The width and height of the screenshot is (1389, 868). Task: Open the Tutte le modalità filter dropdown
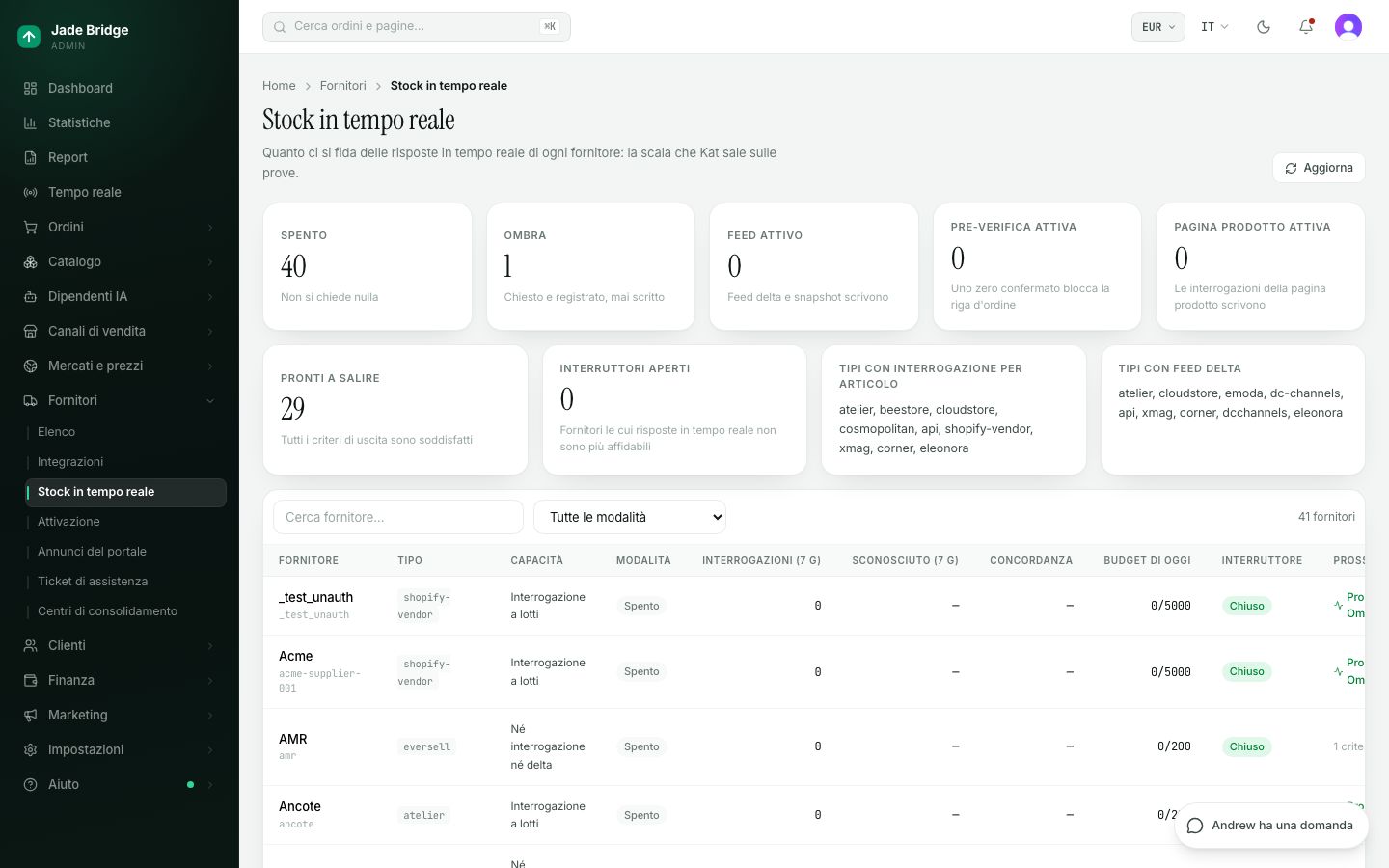(630, 517)
